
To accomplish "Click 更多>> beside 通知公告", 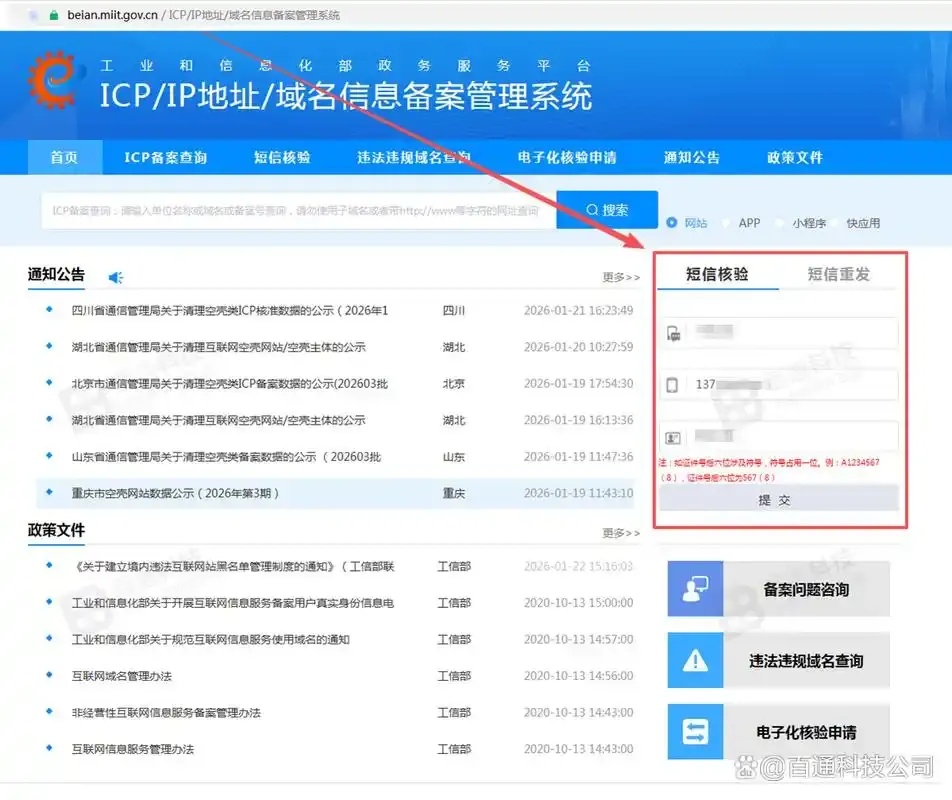I will coord(621,277).
